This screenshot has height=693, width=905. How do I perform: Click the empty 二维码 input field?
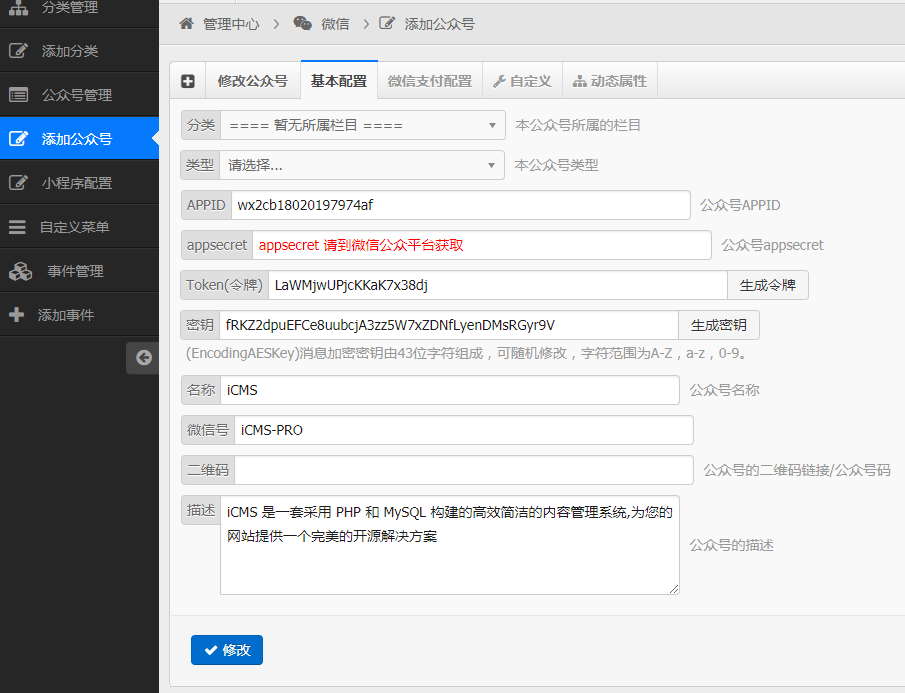coord(464,470)
